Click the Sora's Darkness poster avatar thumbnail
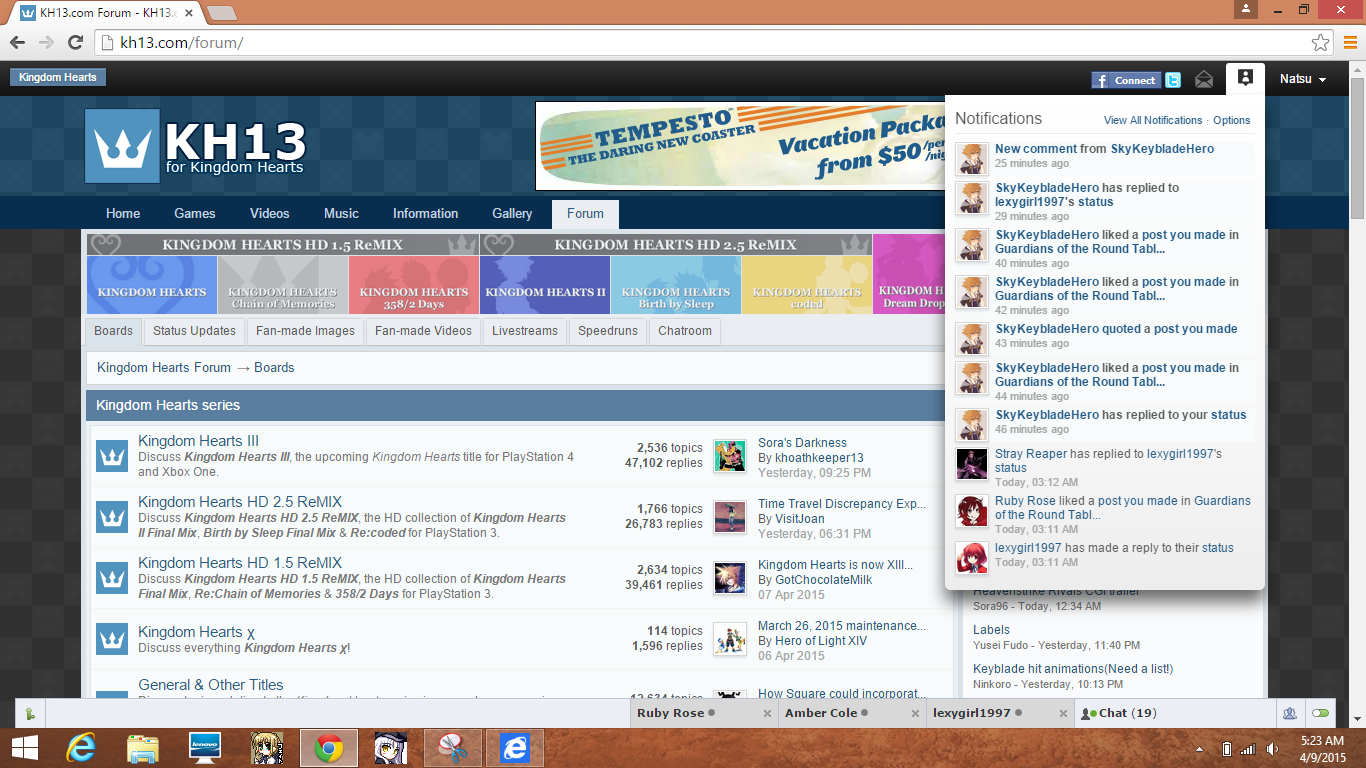This screenshot has width=1366, height=768. click(x=730, y=456)
